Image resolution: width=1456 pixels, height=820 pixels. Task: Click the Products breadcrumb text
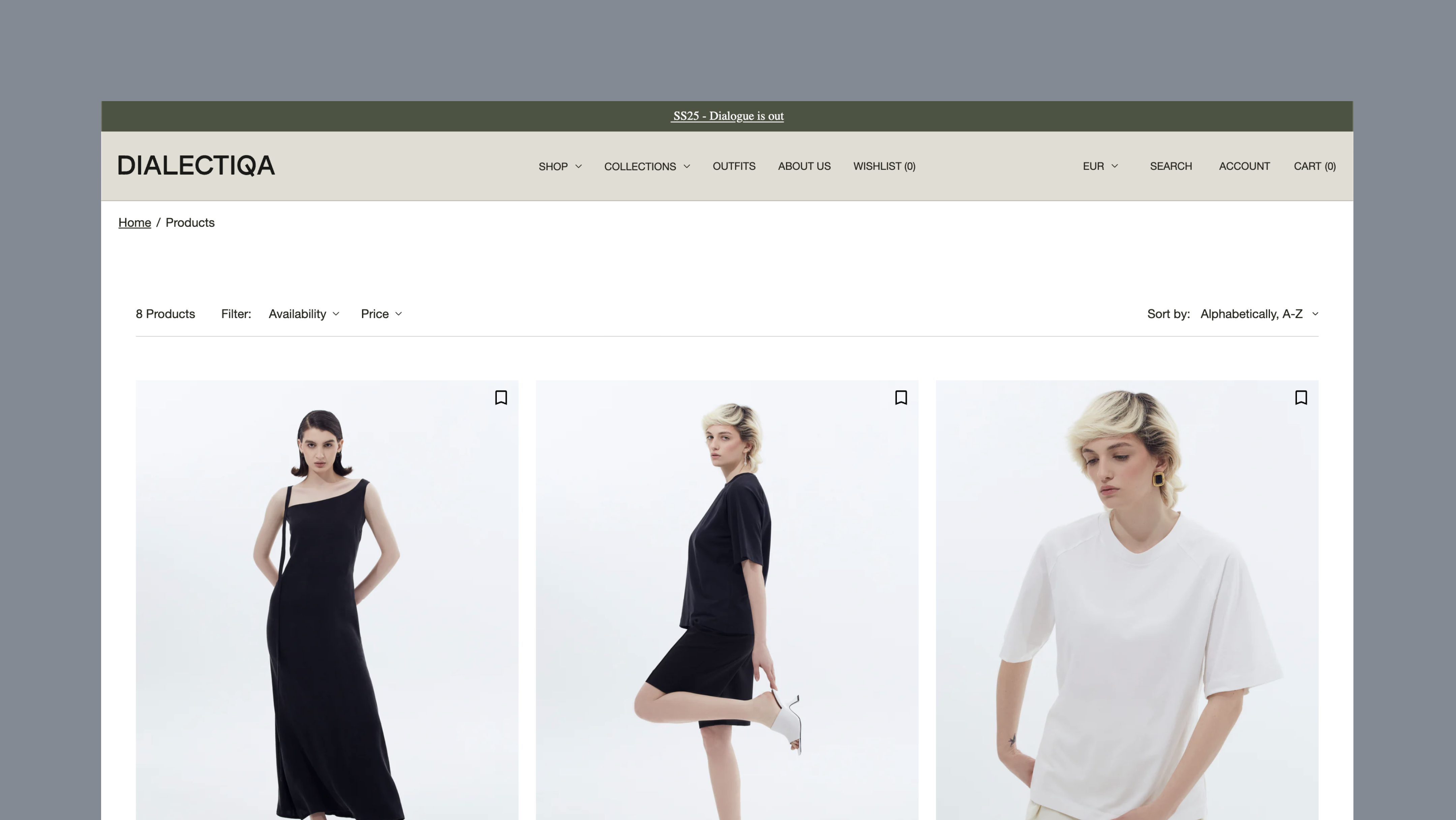pyautogui.click(x=190, y=223)
